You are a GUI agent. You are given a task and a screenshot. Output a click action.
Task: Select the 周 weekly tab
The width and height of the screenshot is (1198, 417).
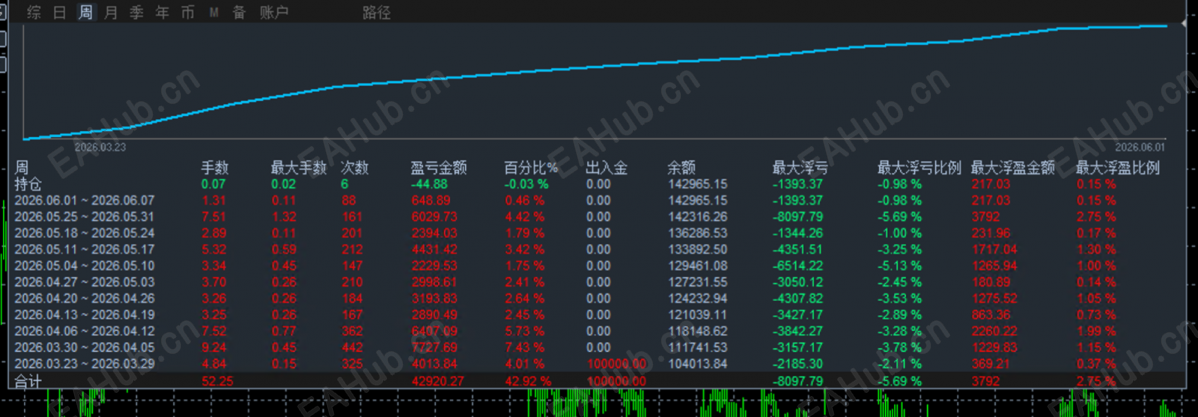click(86, 12)
